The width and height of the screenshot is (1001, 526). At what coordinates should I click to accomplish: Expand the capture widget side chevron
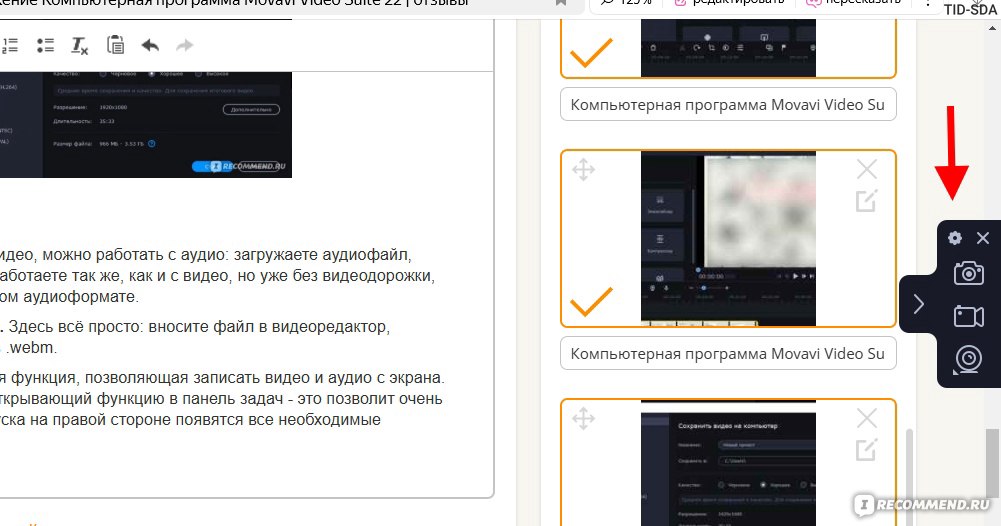[x=918, y=304]
